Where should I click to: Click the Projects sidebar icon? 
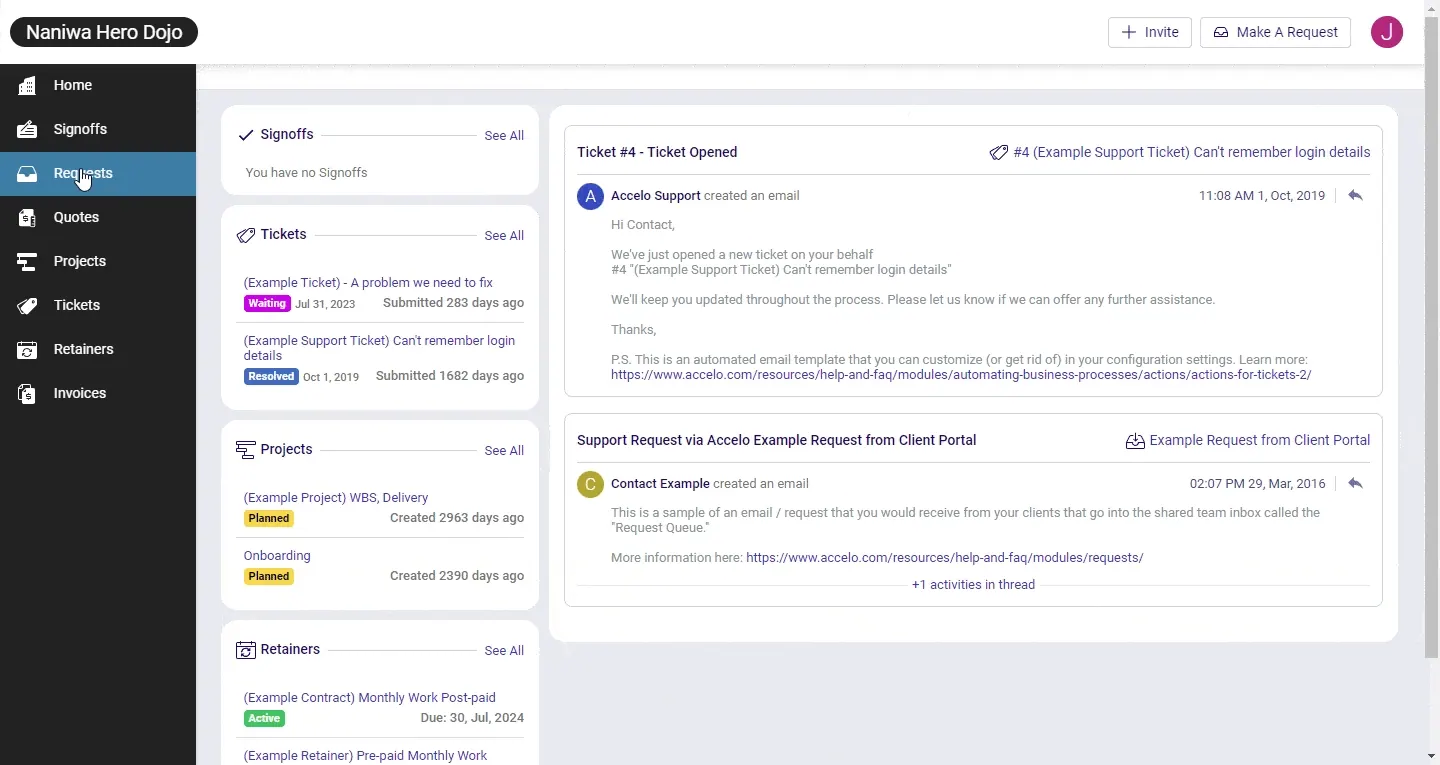tap(27, 262)
